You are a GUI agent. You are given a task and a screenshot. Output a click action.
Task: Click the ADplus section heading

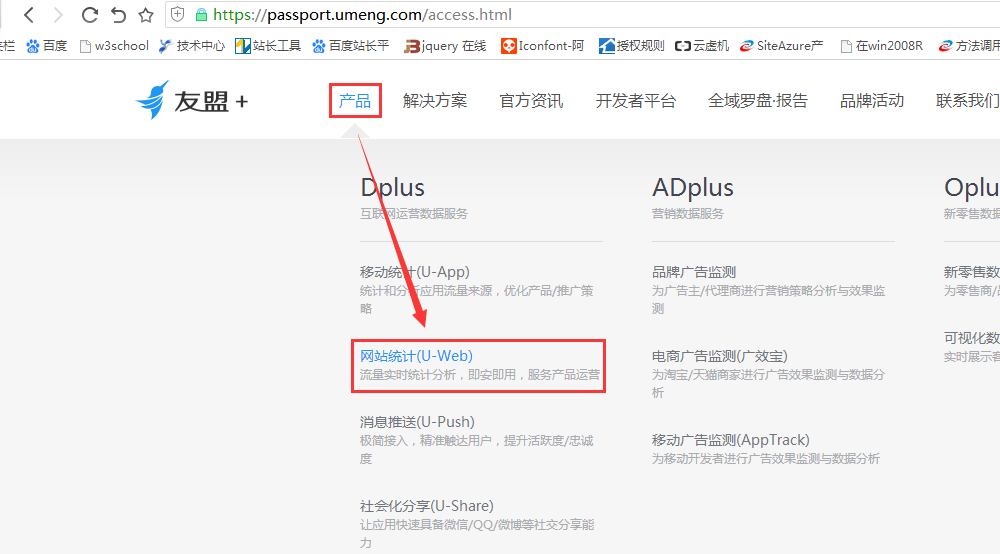click(693, 188)
